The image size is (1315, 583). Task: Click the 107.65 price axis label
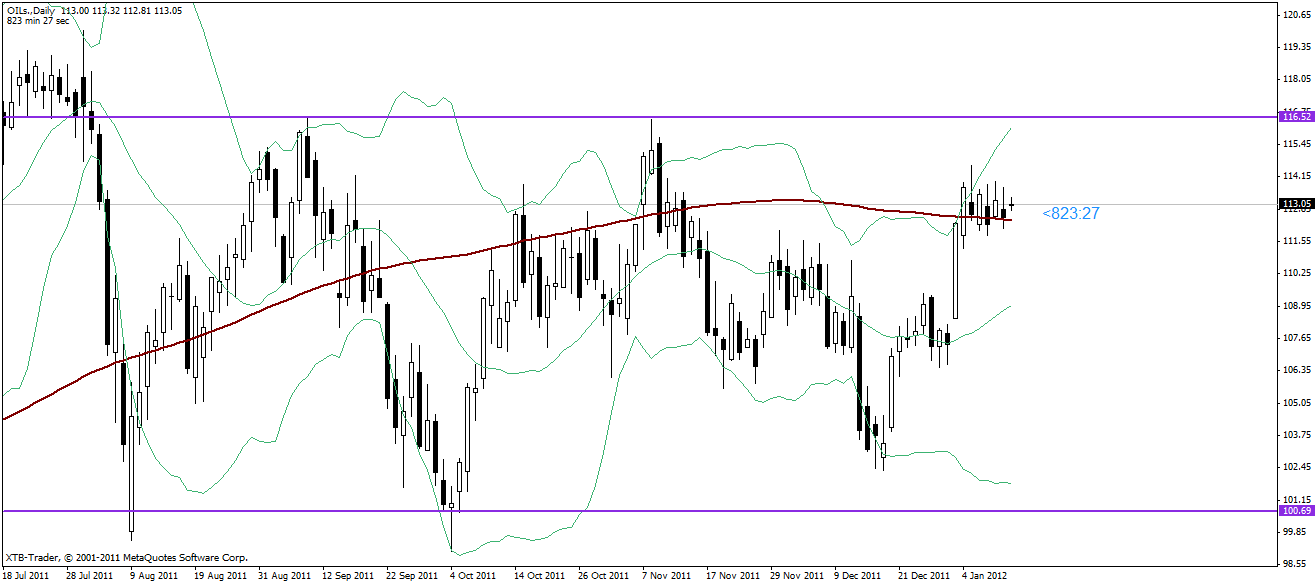point(1297,337)
